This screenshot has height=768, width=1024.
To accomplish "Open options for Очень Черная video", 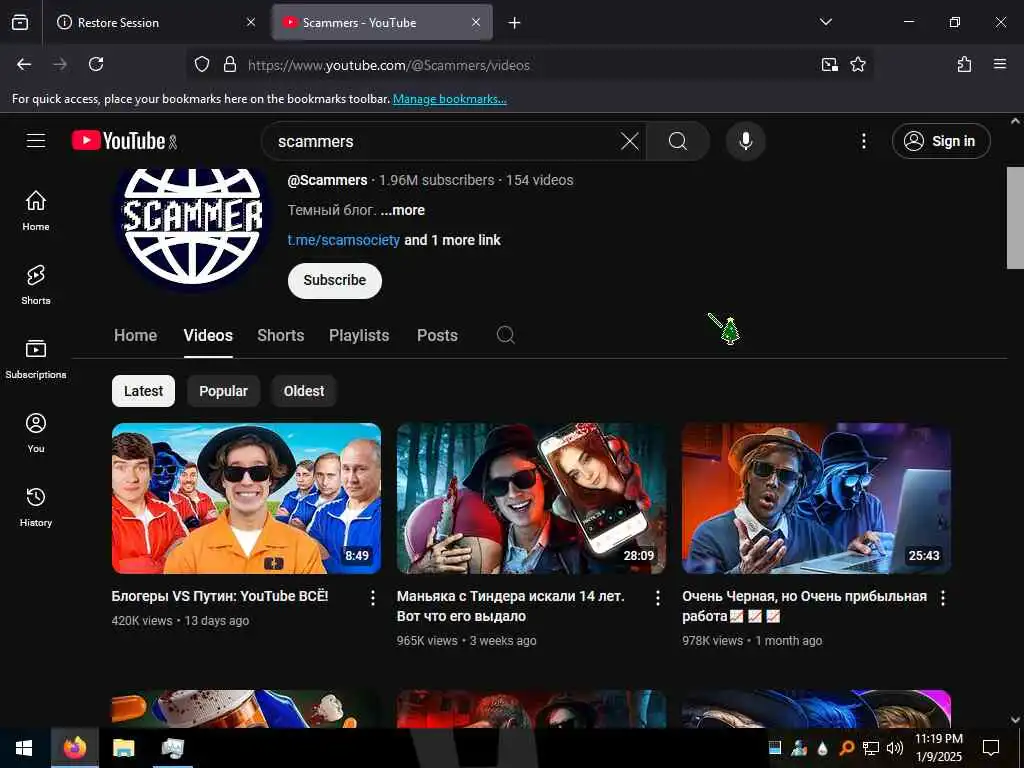I will point(942,598).
